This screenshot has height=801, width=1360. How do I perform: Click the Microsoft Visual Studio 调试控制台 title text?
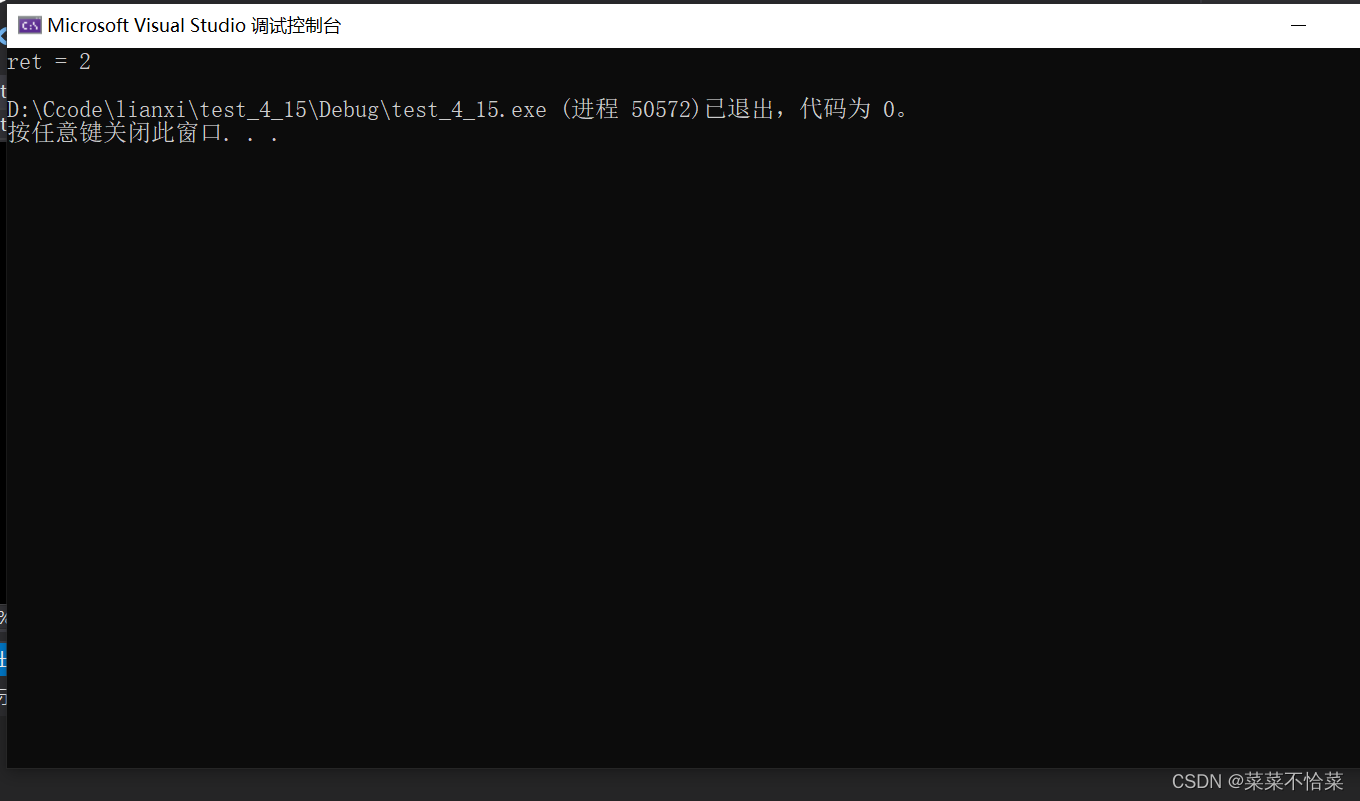click(x=194, y=26)
